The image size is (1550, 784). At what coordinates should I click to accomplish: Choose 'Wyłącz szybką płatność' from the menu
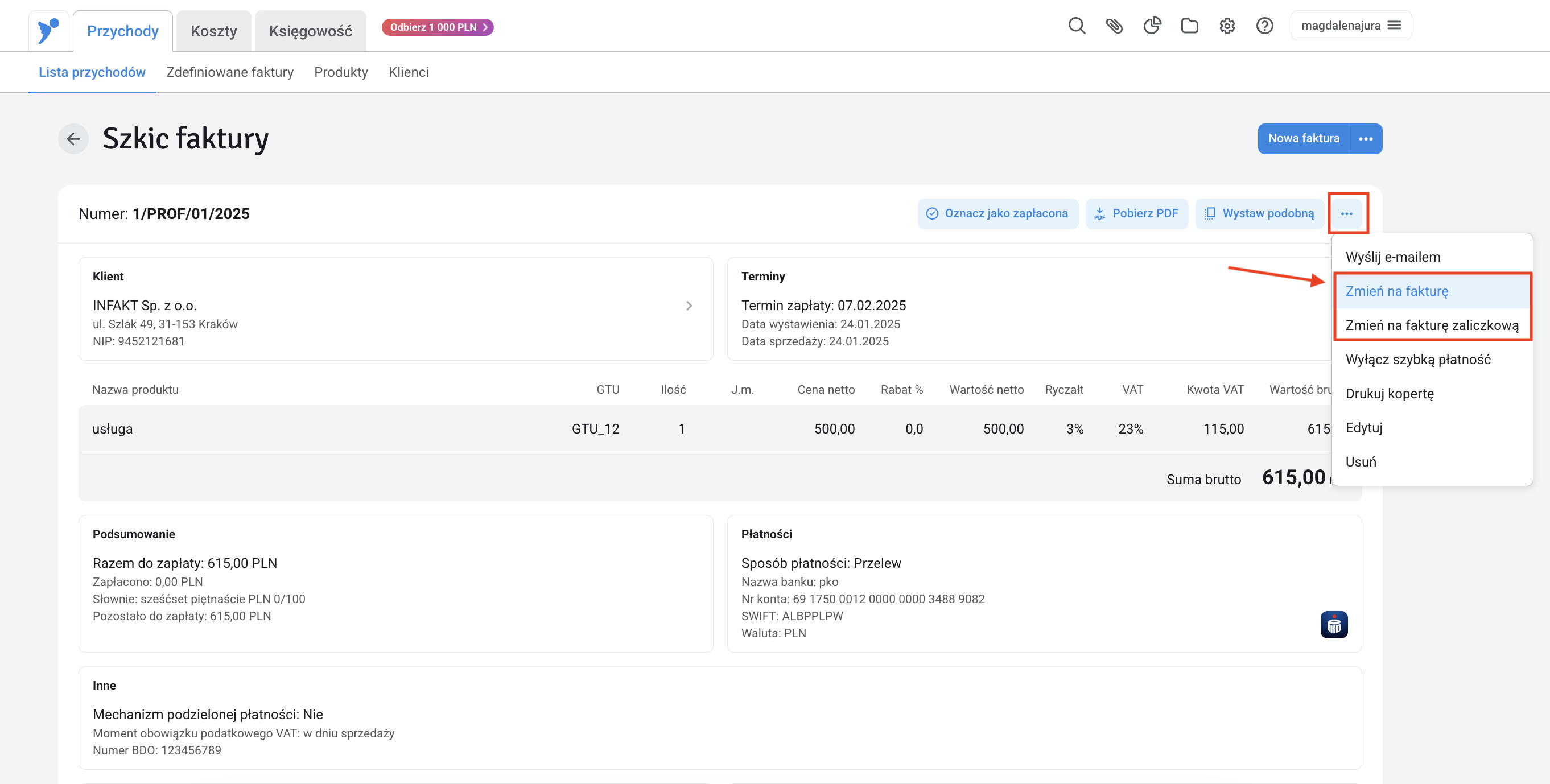tap(1417, 359)
